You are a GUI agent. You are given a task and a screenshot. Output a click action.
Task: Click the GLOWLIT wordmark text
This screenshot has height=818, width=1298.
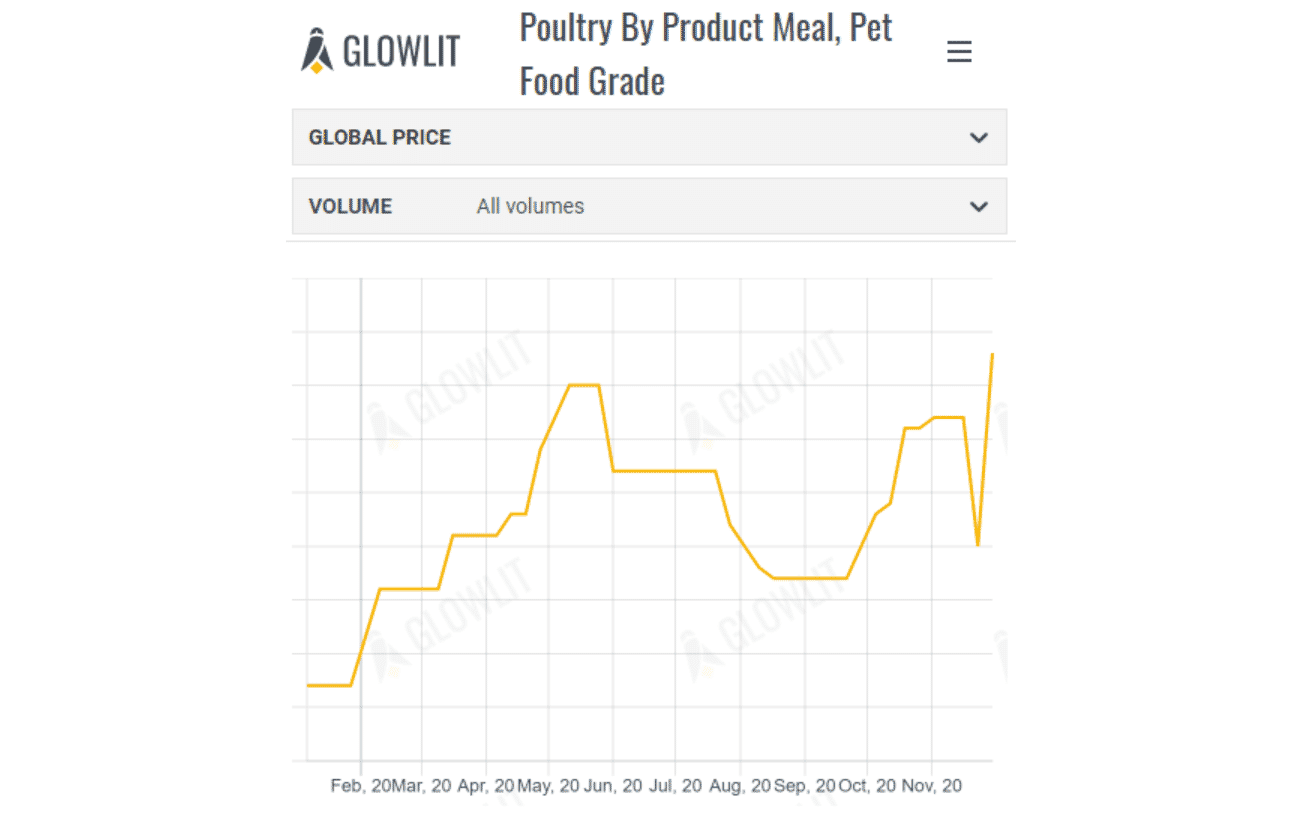coord(401,51)
